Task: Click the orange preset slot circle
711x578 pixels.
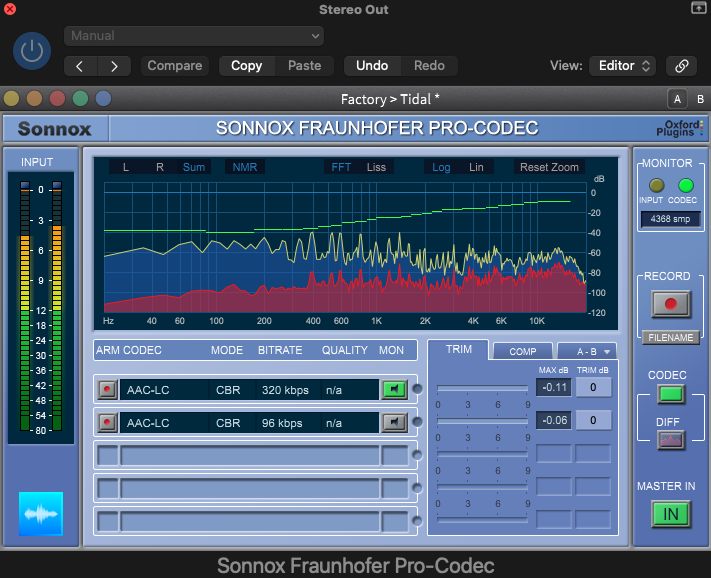Action: click(x=34, y=98)
